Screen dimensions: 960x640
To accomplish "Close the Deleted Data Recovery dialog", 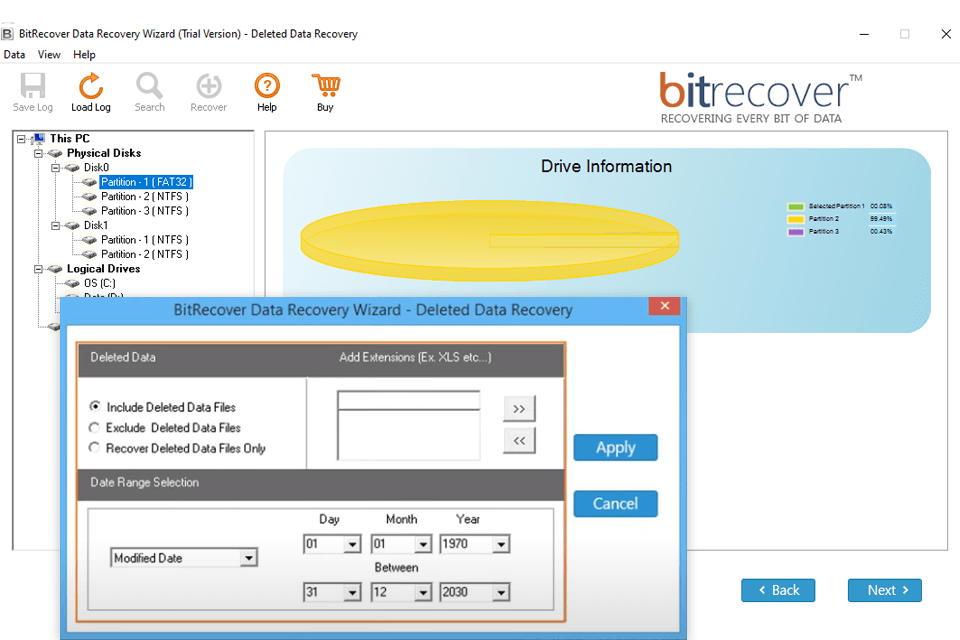I will (664, 306).
